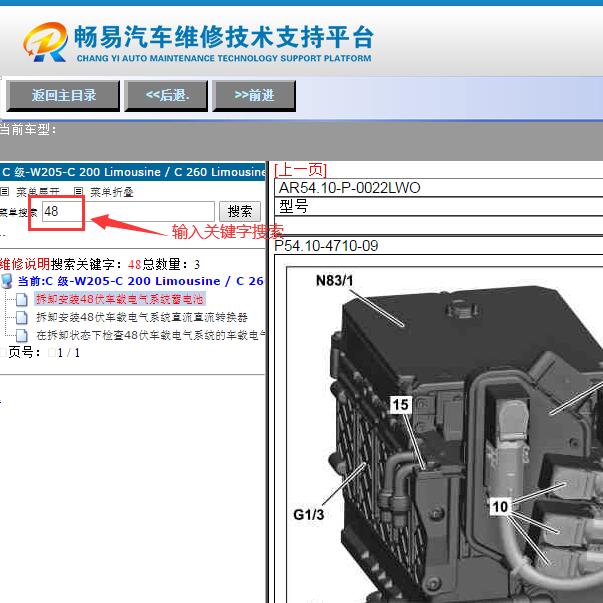Click the computer icon next to 当前:C 级
Image resolution: width=603 pixels, height=603 pixels.
pyautogui.click(x=7, y=281)
